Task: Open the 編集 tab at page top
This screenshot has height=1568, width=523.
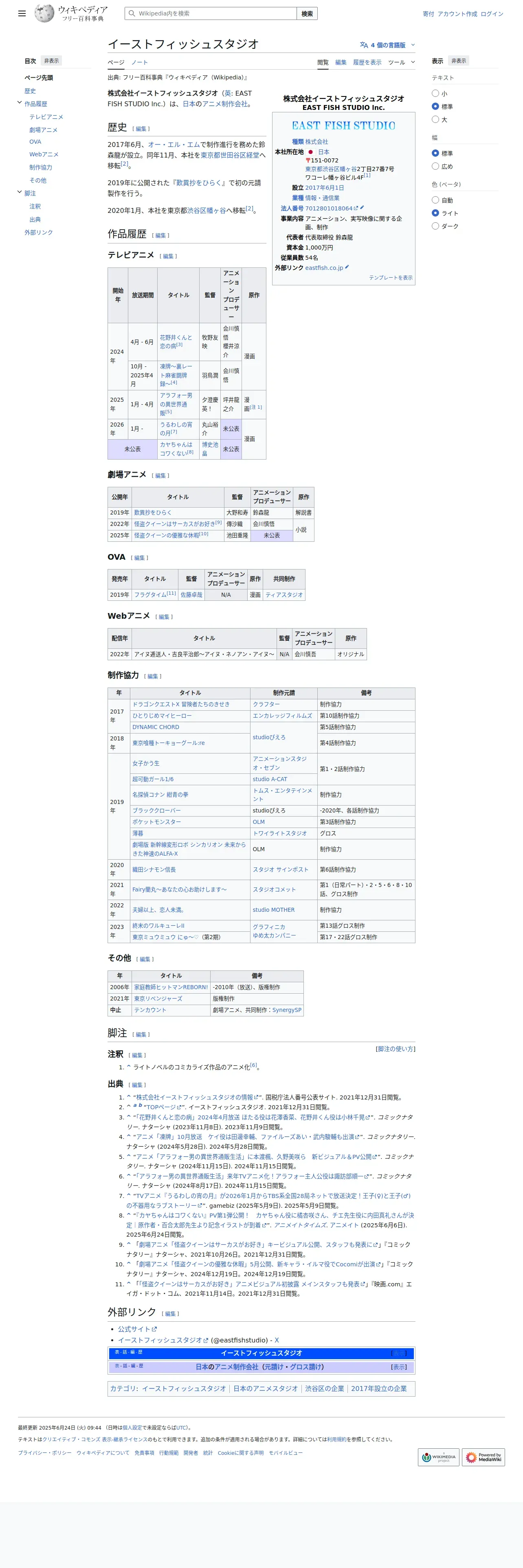Action: tap(341, 62)
